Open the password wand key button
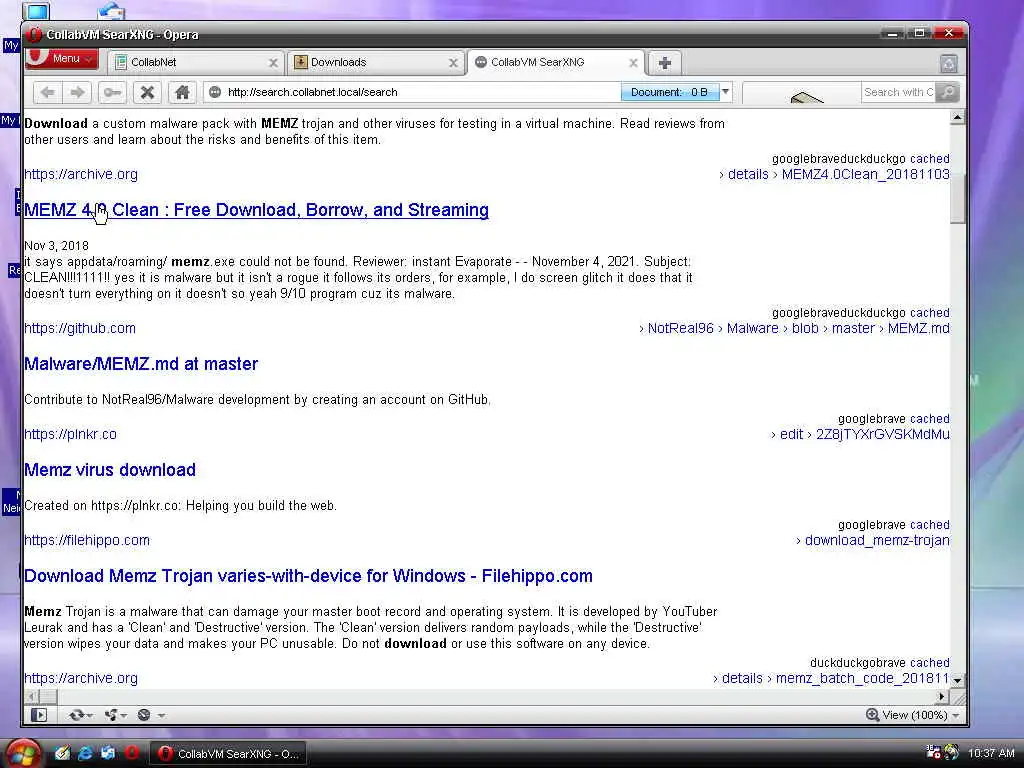Viewport: 1024px width, 768px height. coord(112,92)
